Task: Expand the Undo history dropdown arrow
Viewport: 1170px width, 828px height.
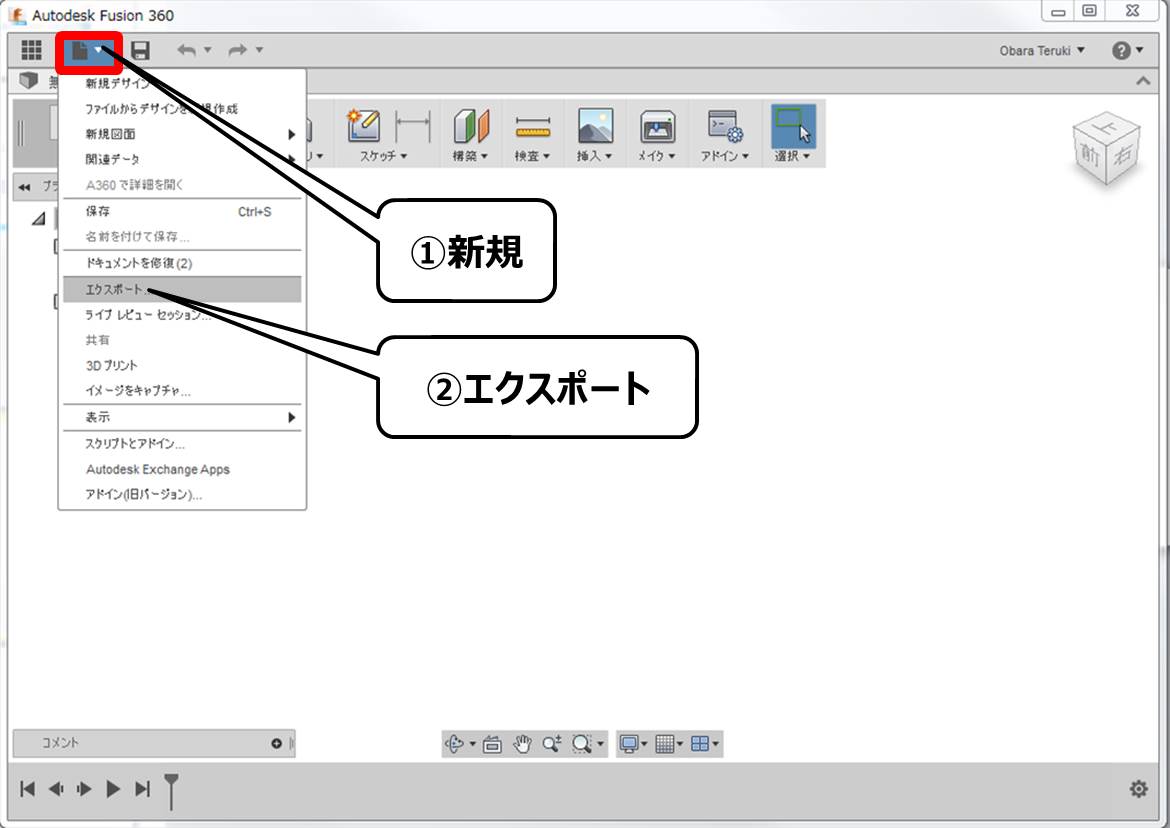Action: pos(207,50)
